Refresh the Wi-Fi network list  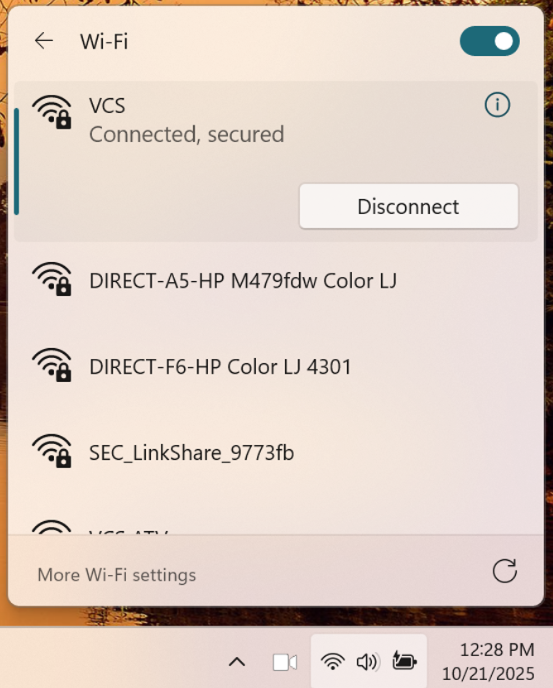(x=505, y=571)
